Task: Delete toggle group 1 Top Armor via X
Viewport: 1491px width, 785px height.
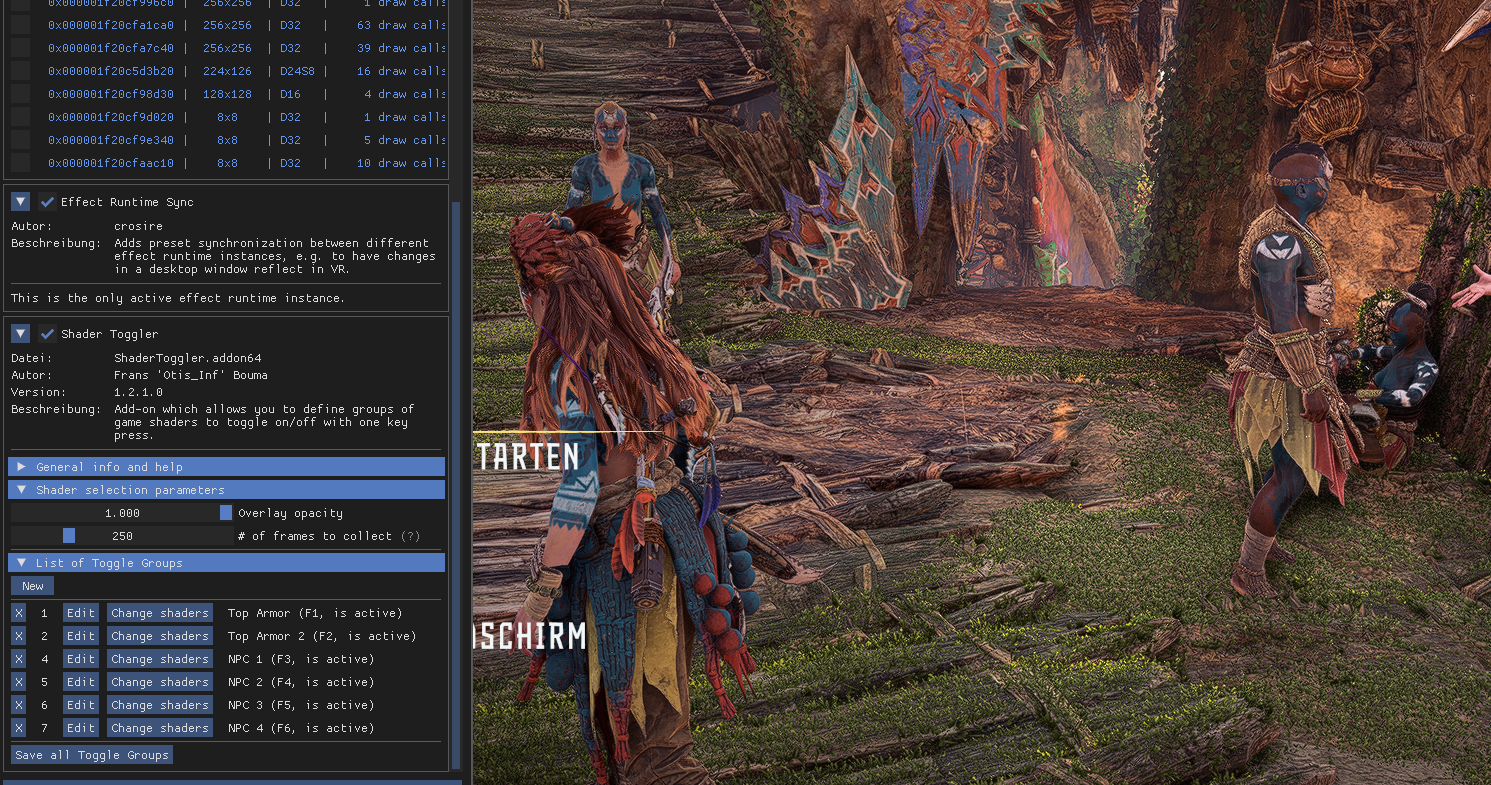Action: [19, 613]
